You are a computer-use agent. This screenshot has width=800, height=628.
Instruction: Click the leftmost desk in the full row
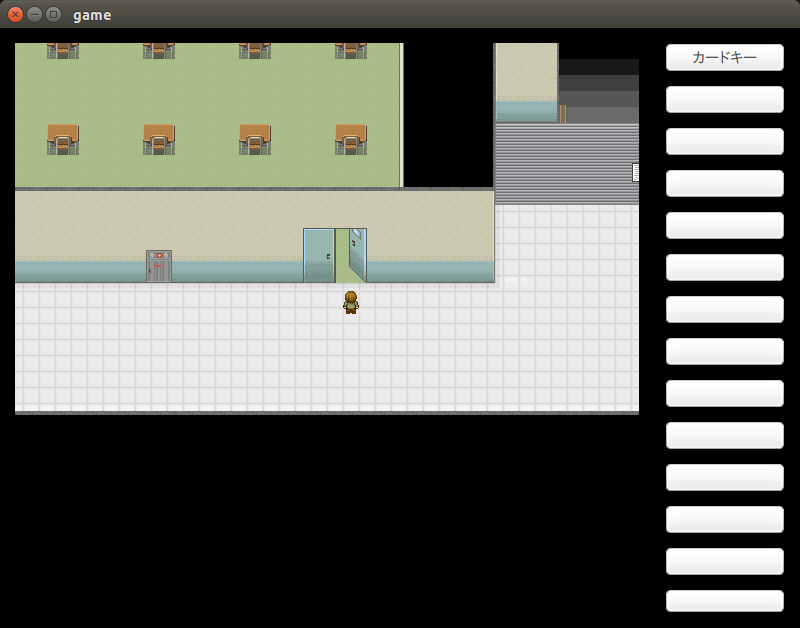(63, 139)
